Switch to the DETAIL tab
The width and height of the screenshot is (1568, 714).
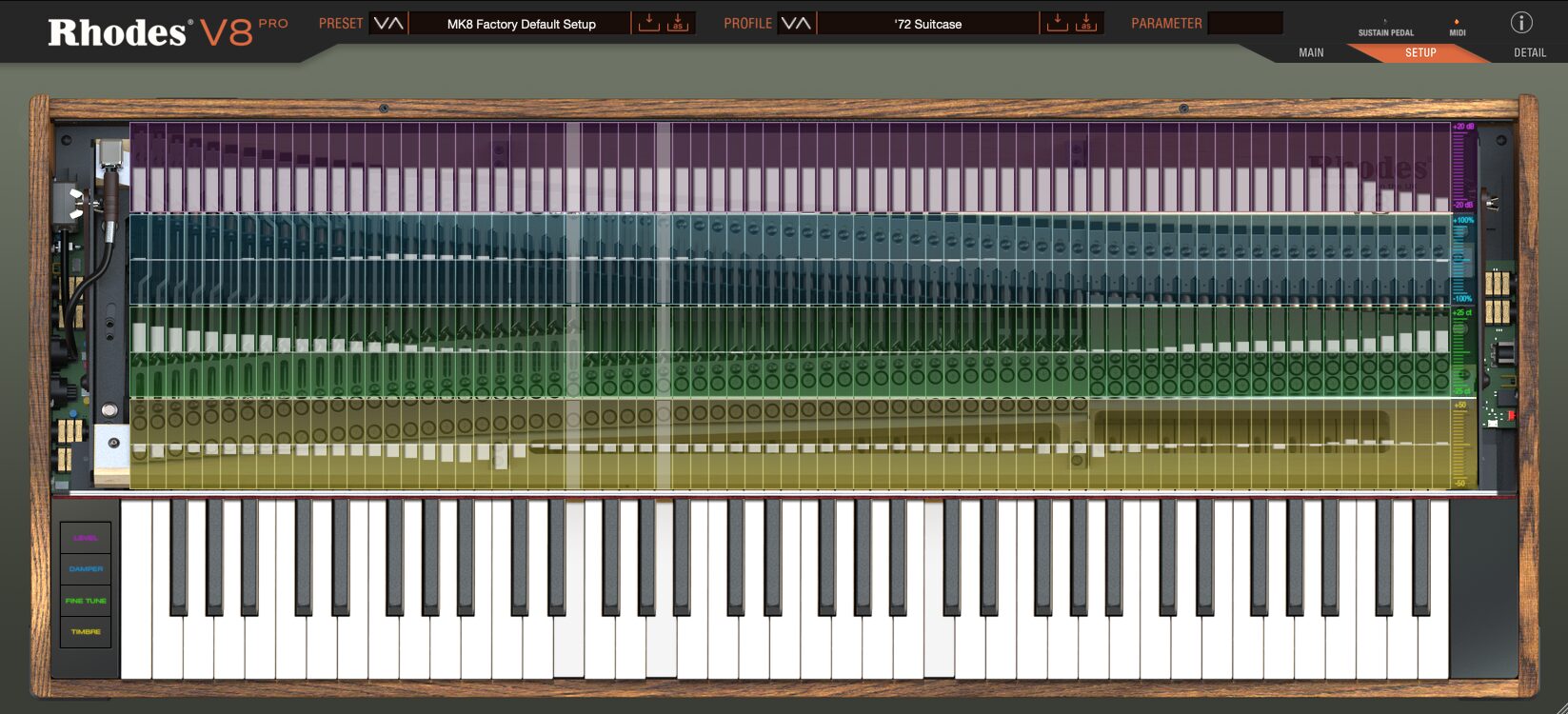(x=1530, y=53)
